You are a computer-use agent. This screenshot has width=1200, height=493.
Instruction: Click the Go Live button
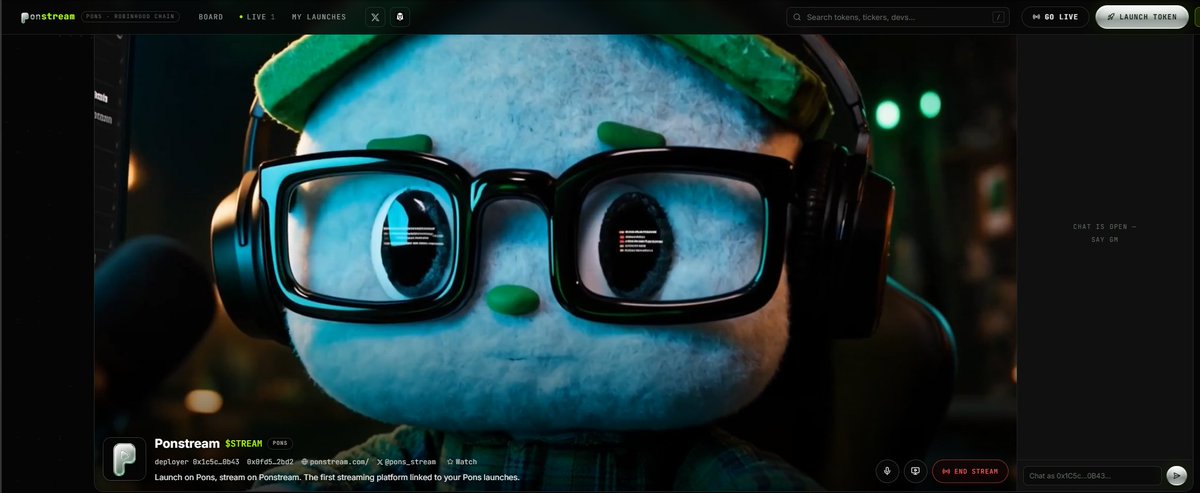[x=1055, y=17]
